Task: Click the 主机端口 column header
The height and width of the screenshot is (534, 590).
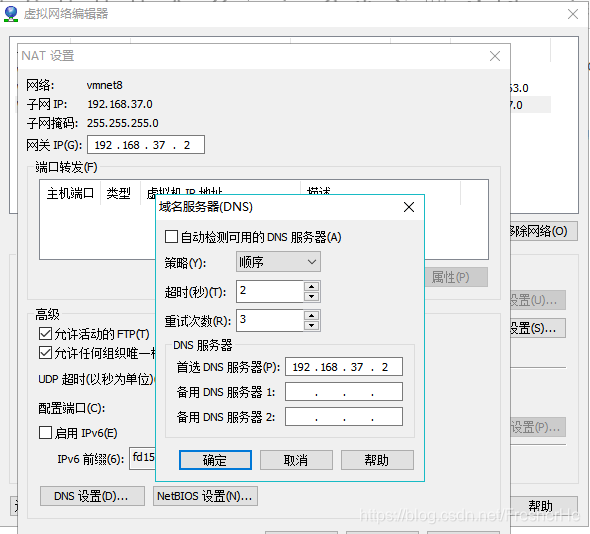Action: click(x=70, y=193)
